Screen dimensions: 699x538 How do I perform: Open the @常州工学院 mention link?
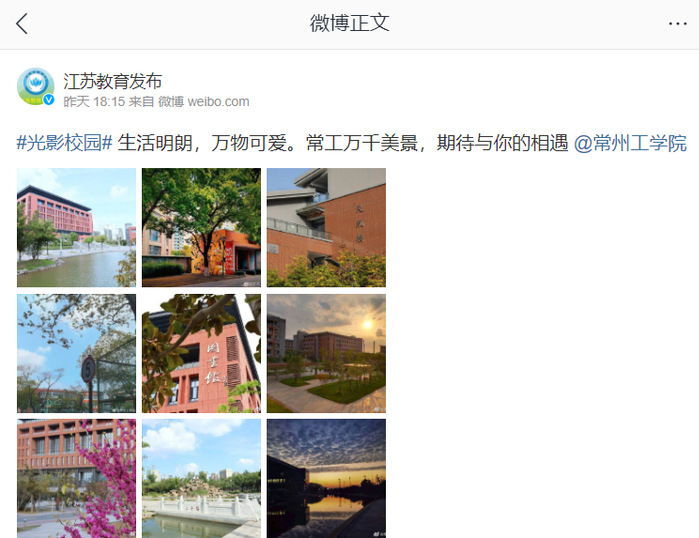630,143
